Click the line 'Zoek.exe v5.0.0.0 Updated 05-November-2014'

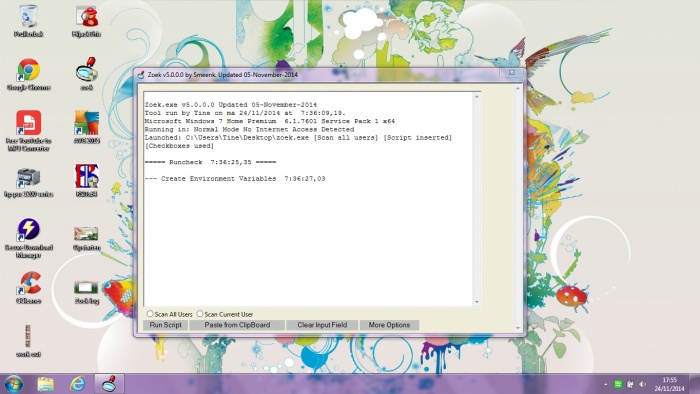pos(231,104)
